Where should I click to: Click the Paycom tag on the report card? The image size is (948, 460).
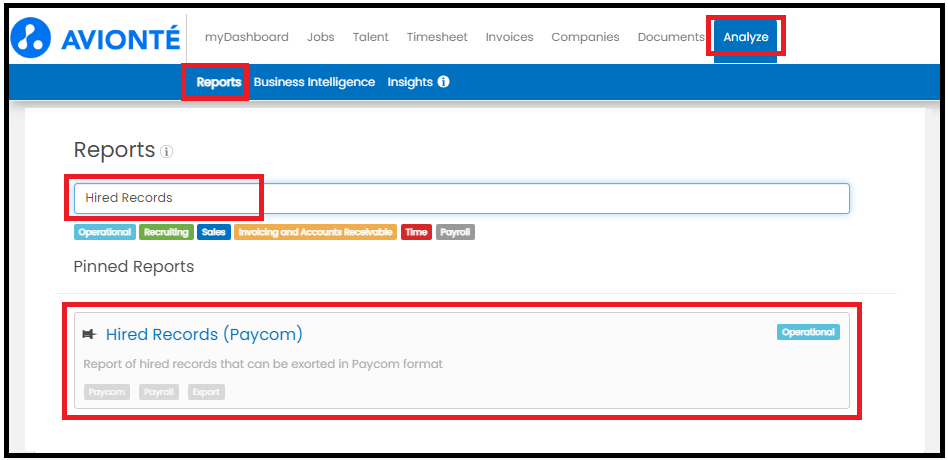107,392
